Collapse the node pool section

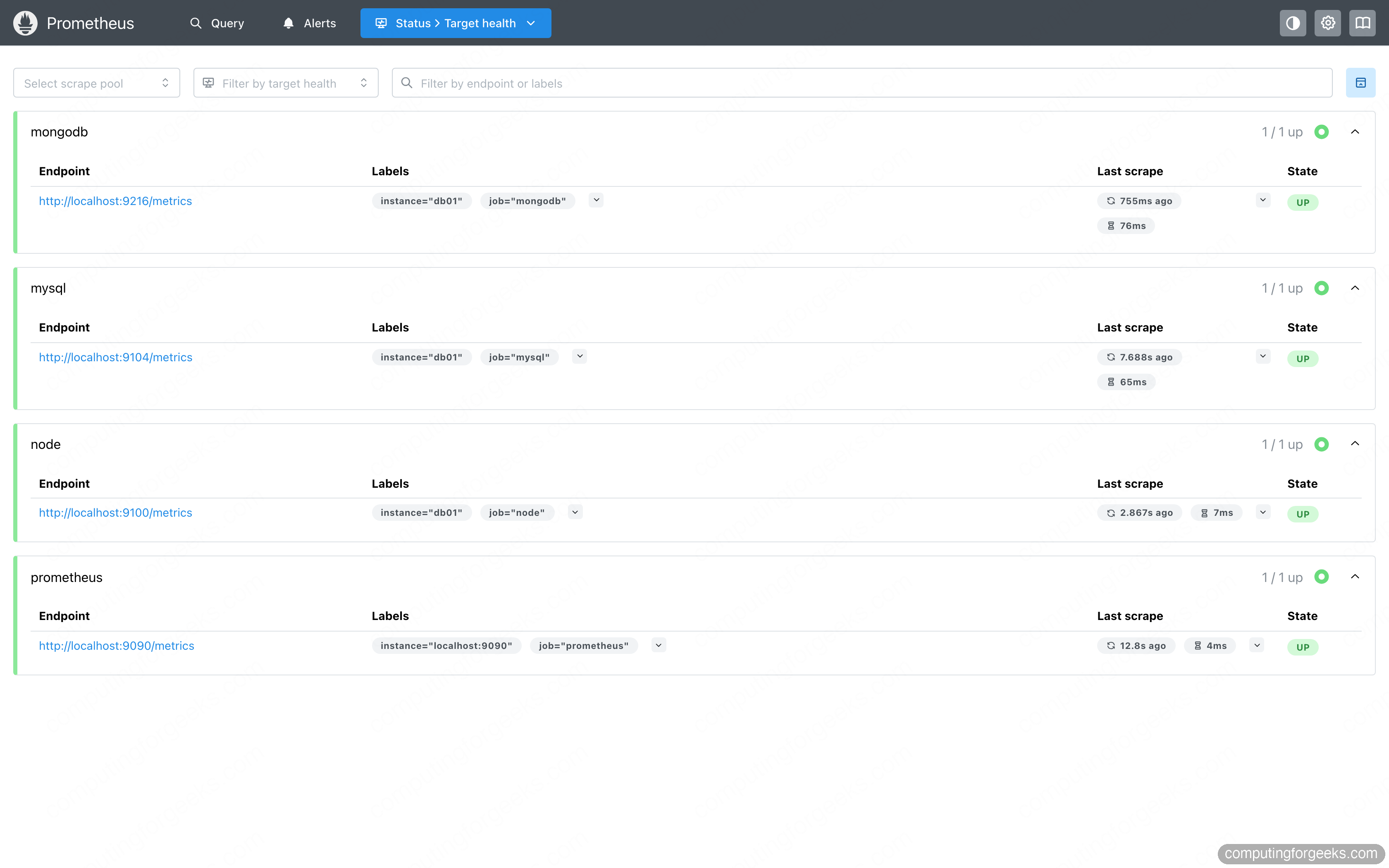[1355, 444]
